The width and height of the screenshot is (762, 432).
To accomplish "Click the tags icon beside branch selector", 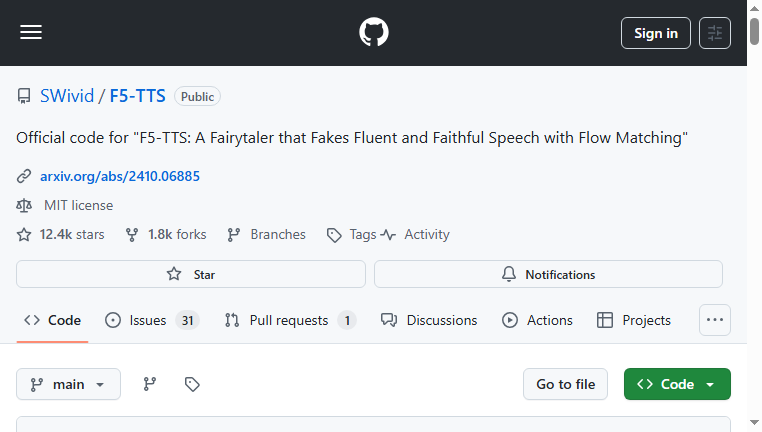I will pos(192,384).
